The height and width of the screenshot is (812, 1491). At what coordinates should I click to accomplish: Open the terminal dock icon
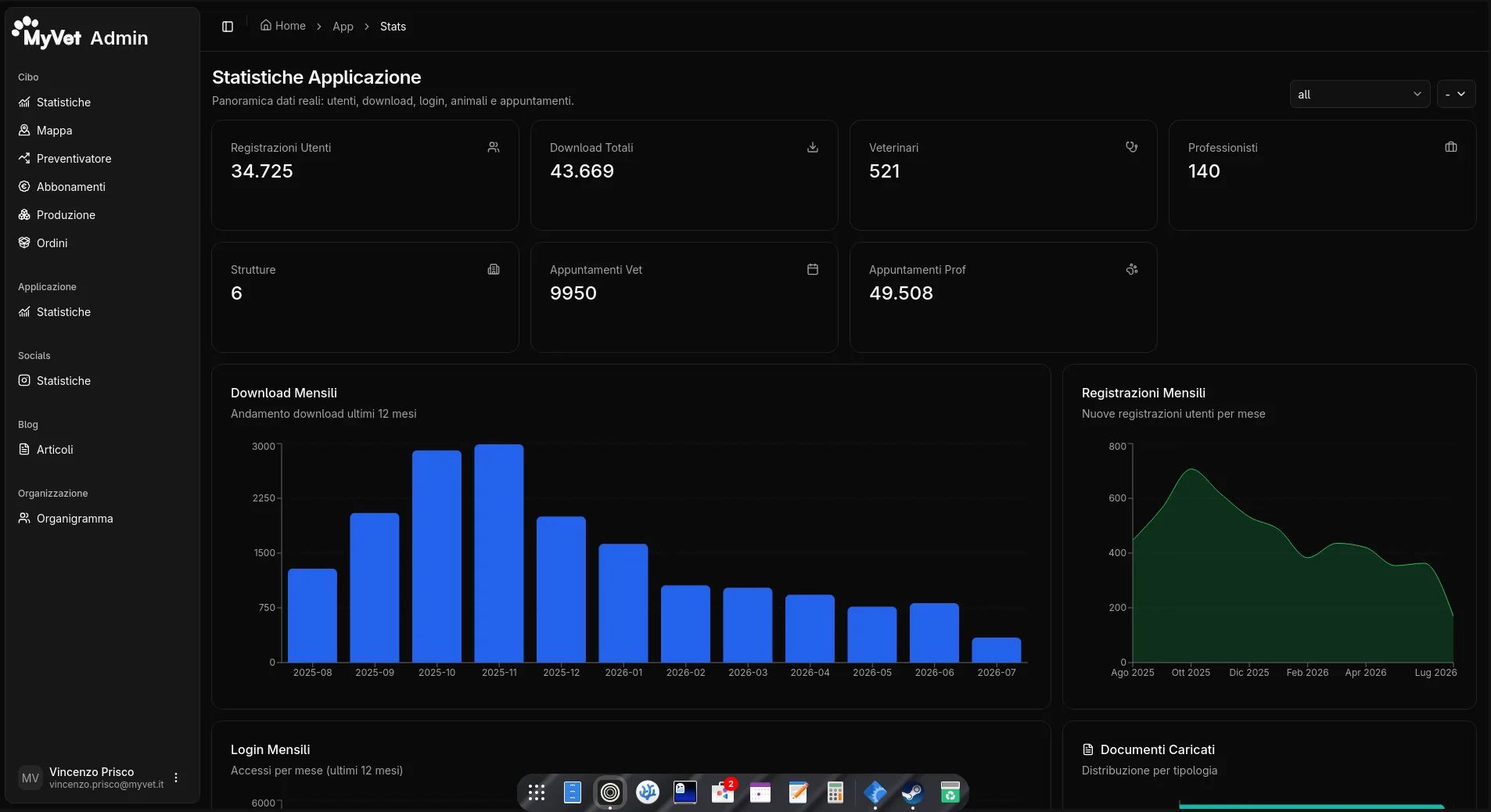[685, 792]
